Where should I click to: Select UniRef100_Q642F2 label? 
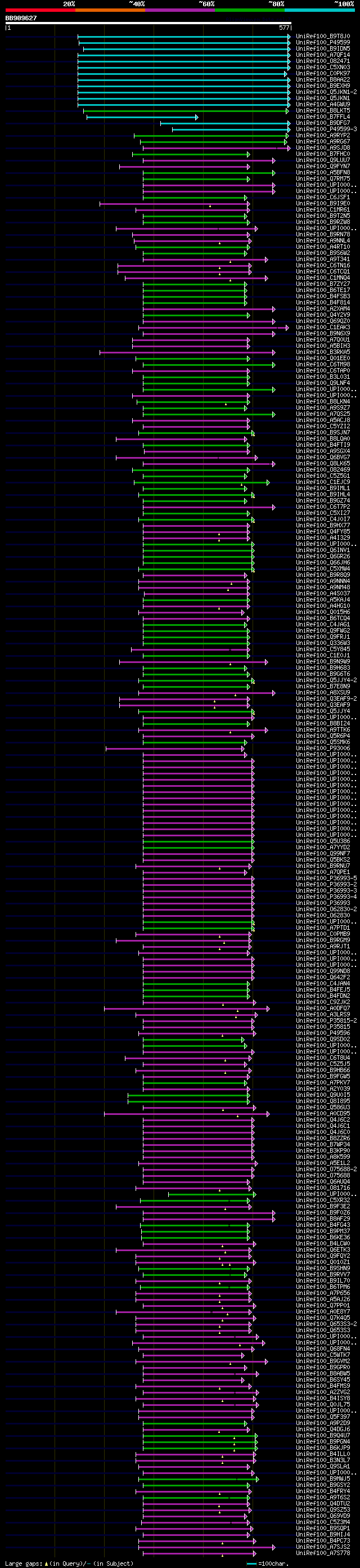click(x=323, y=978)
